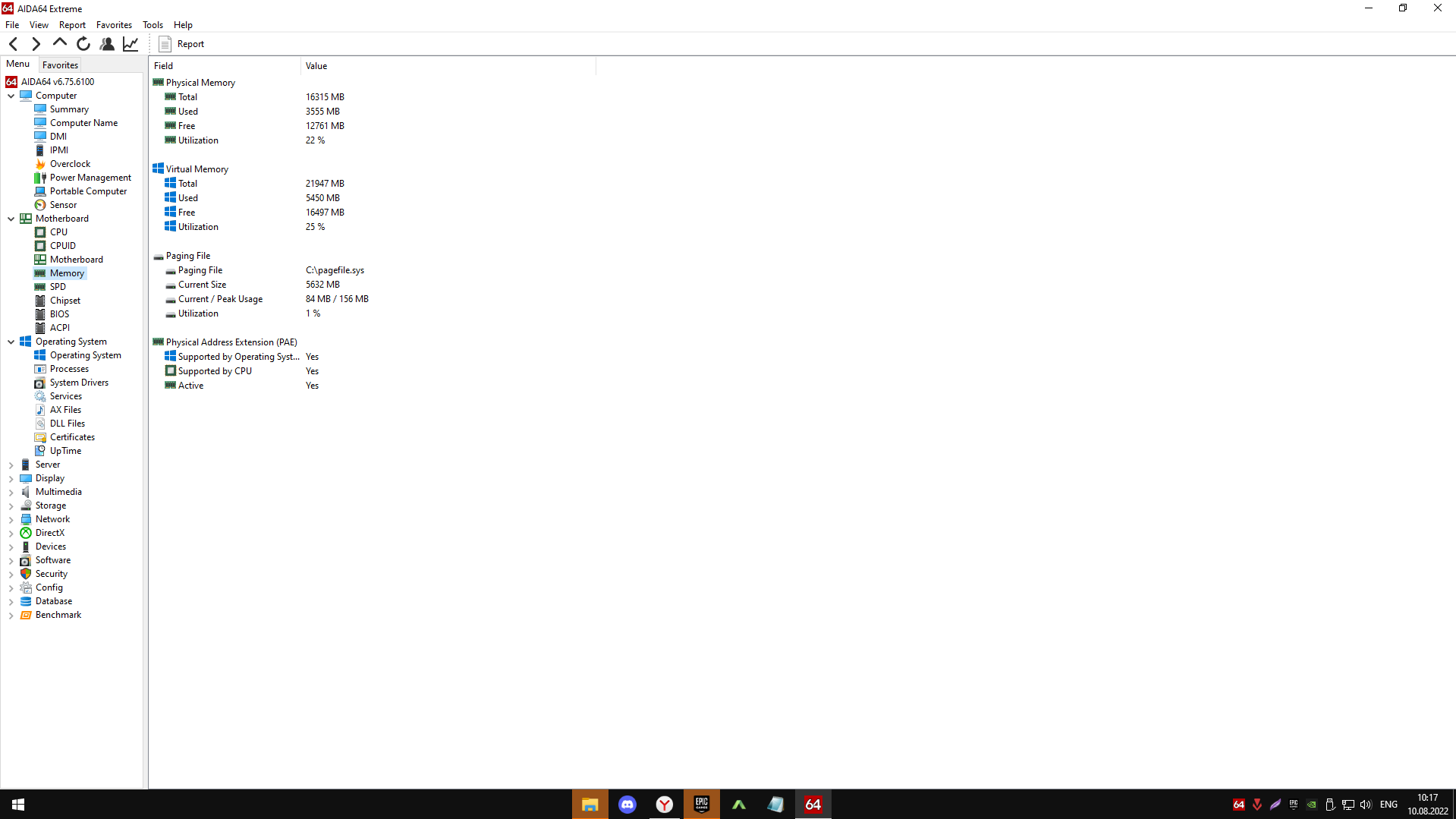Open the System Drivers page
Viewport: 1456px width, 819px height.
coord(79,383)
